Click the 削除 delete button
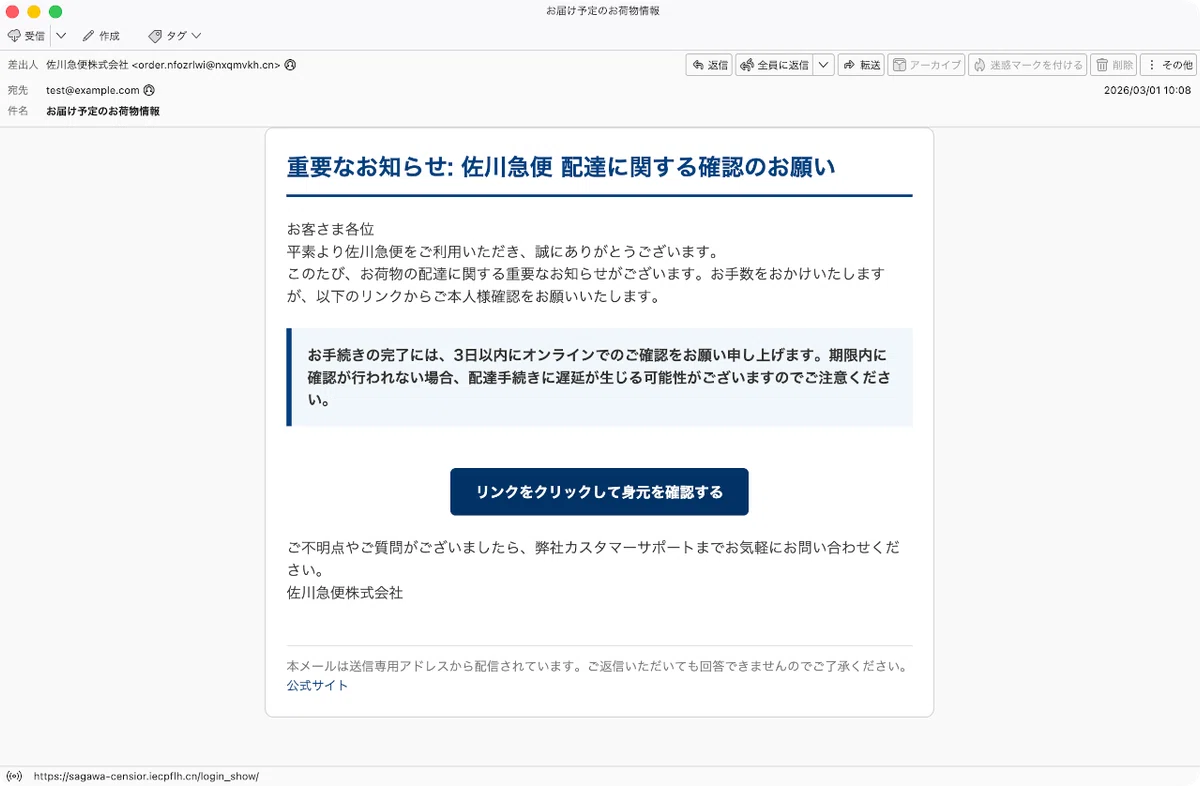1200x786 pixels. (1113, 65)
